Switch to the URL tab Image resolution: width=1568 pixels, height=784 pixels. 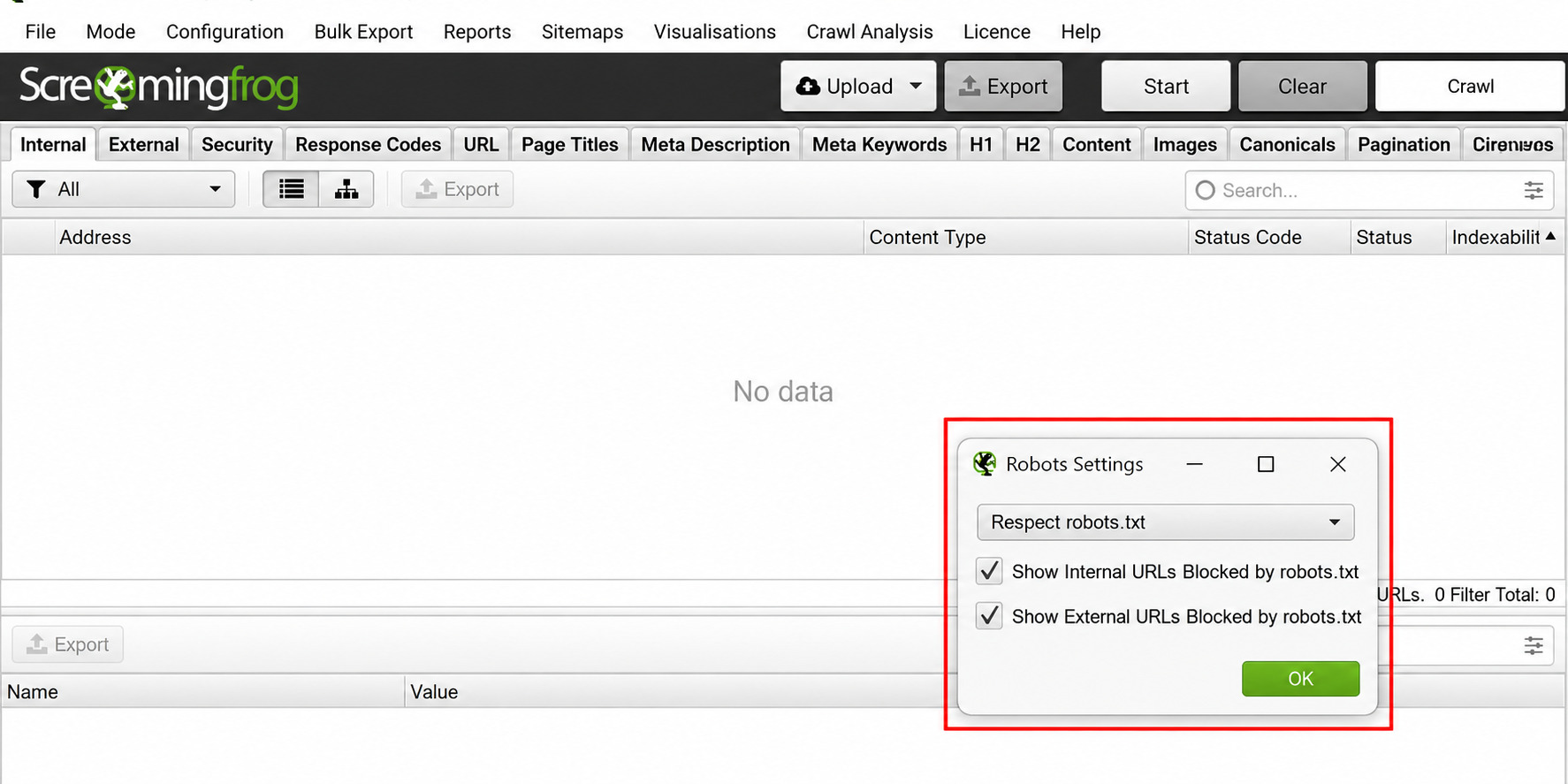481,145
